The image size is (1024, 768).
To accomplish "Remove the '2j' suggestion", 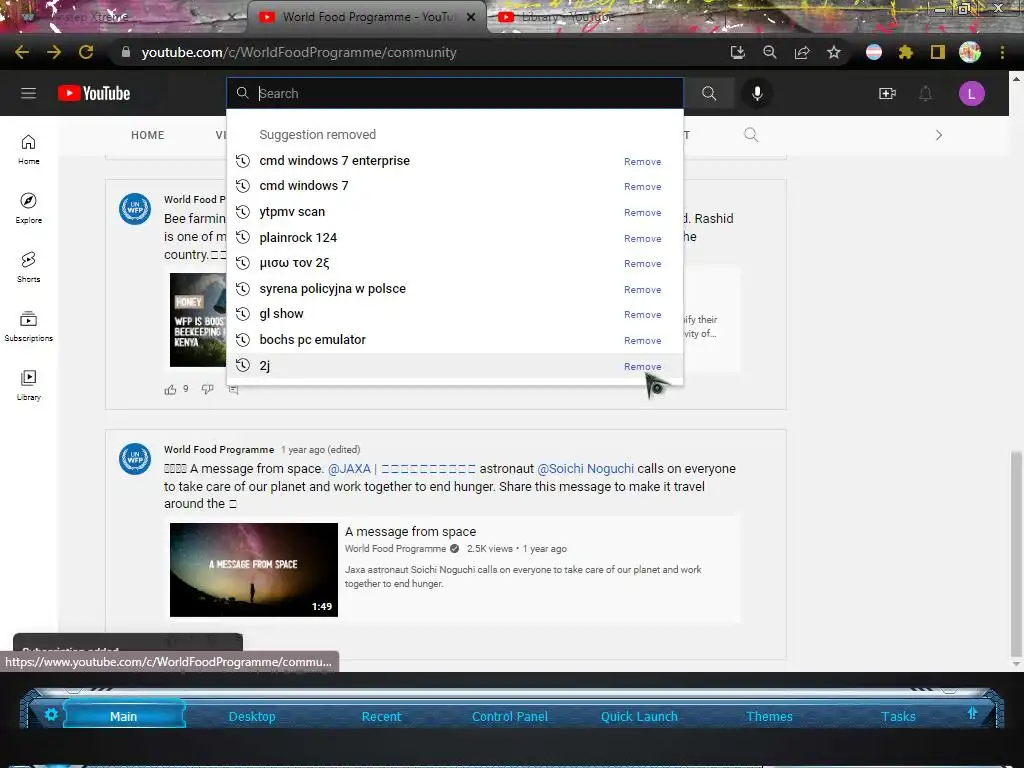I will click(x=643, y=366).
